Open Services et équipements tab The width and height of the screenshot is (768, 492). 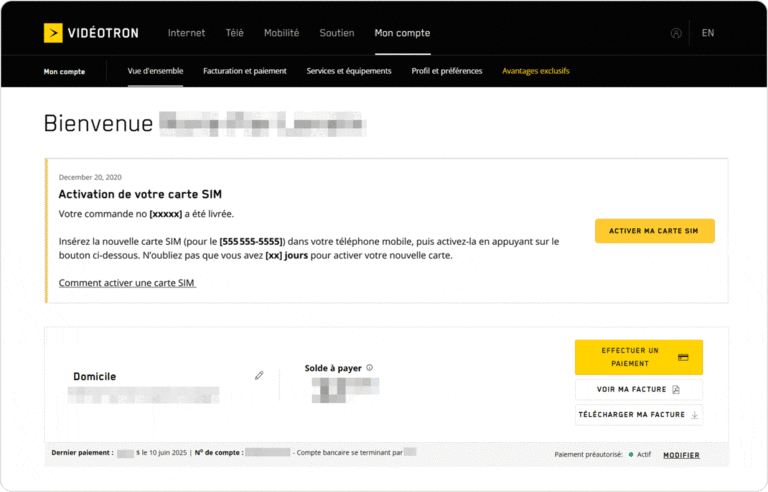click(348, 71)
